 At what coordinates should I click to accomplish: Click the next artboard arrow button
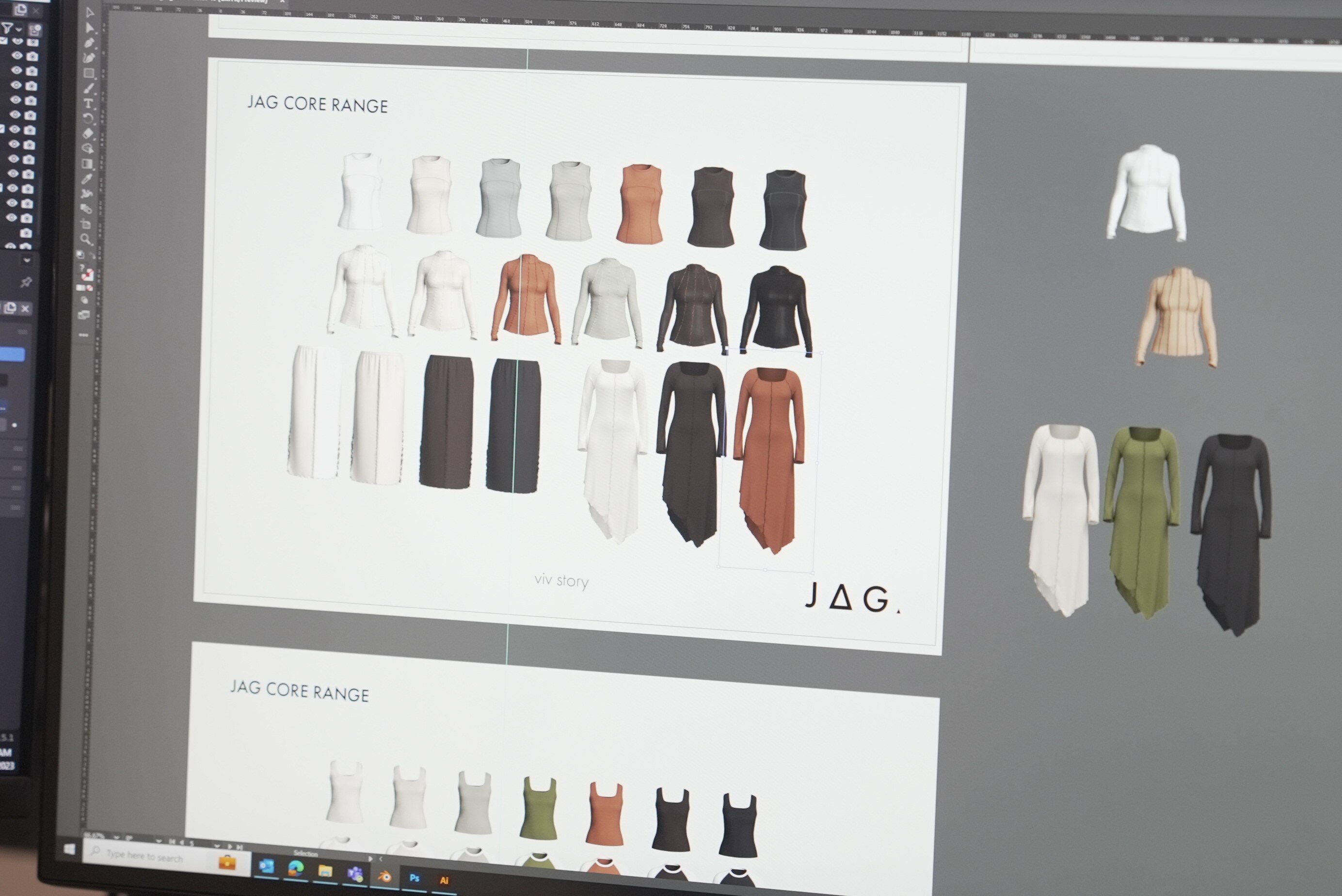[231, 848]
